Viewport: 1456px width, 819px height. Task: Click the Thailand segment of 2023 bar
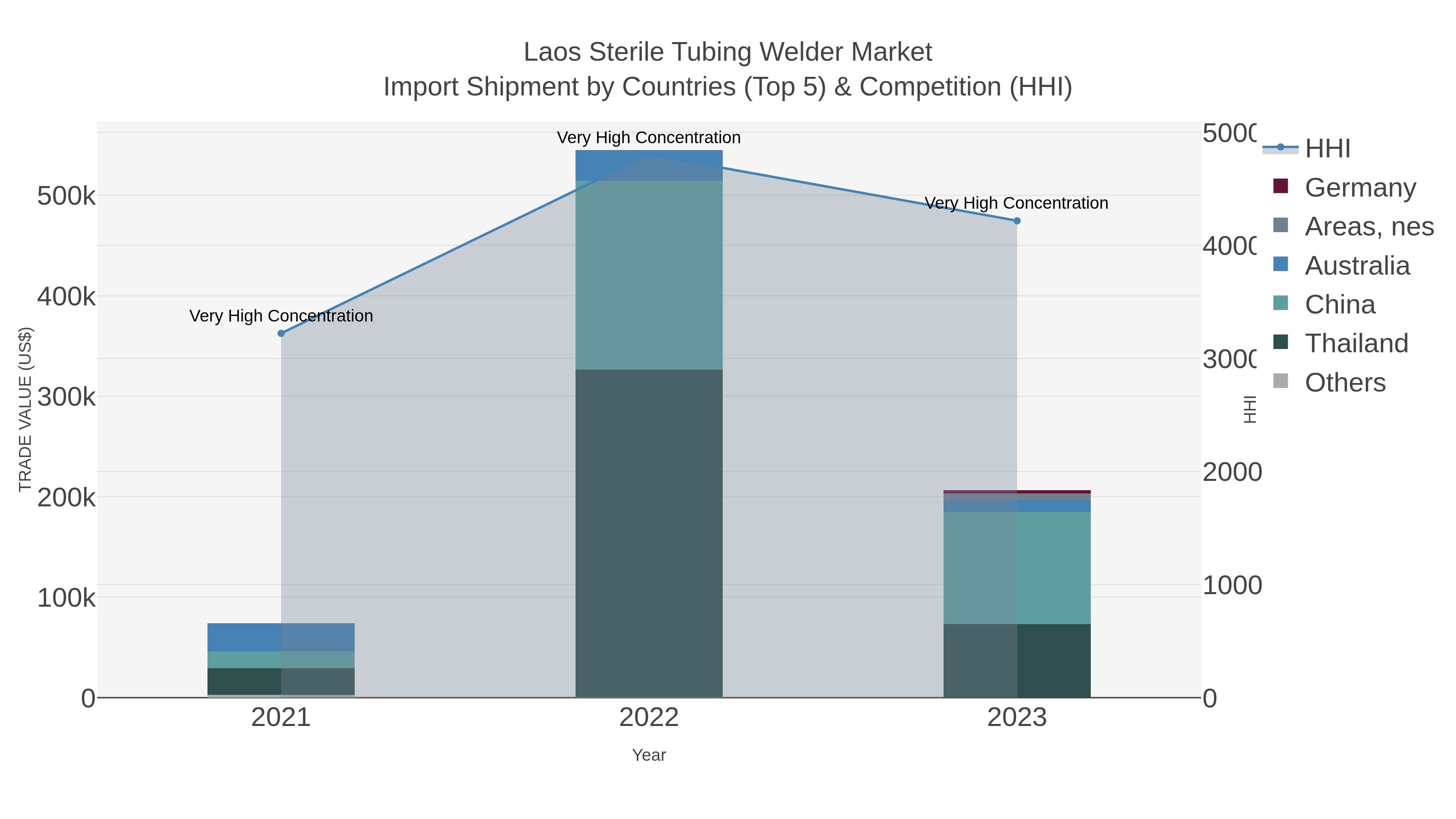coord(1017,661)
